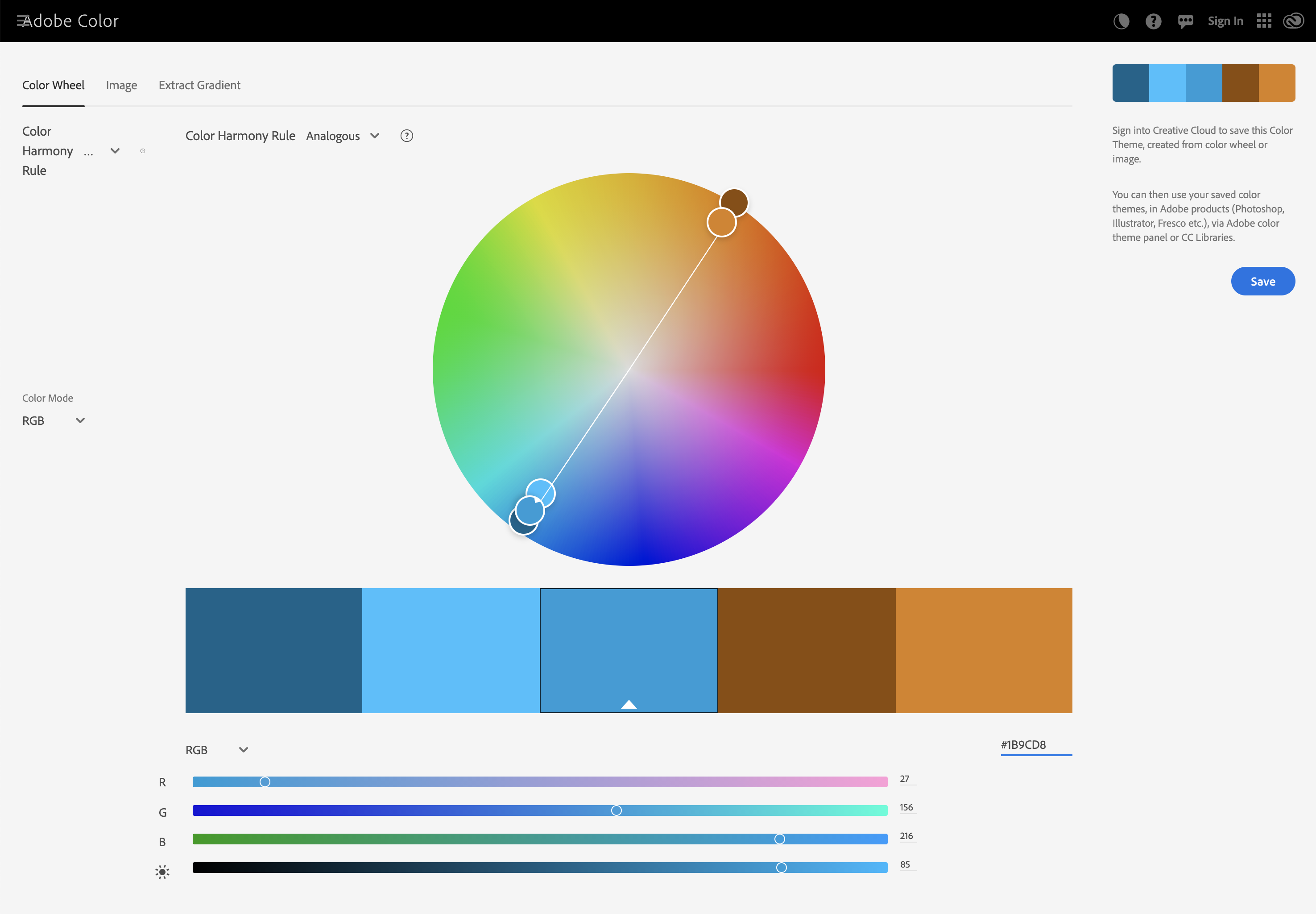The width and height of the screenshot is (1316, 914).
Task: Open the hamburger menu beside Adobe Color
Action: [x=22, y=21]
